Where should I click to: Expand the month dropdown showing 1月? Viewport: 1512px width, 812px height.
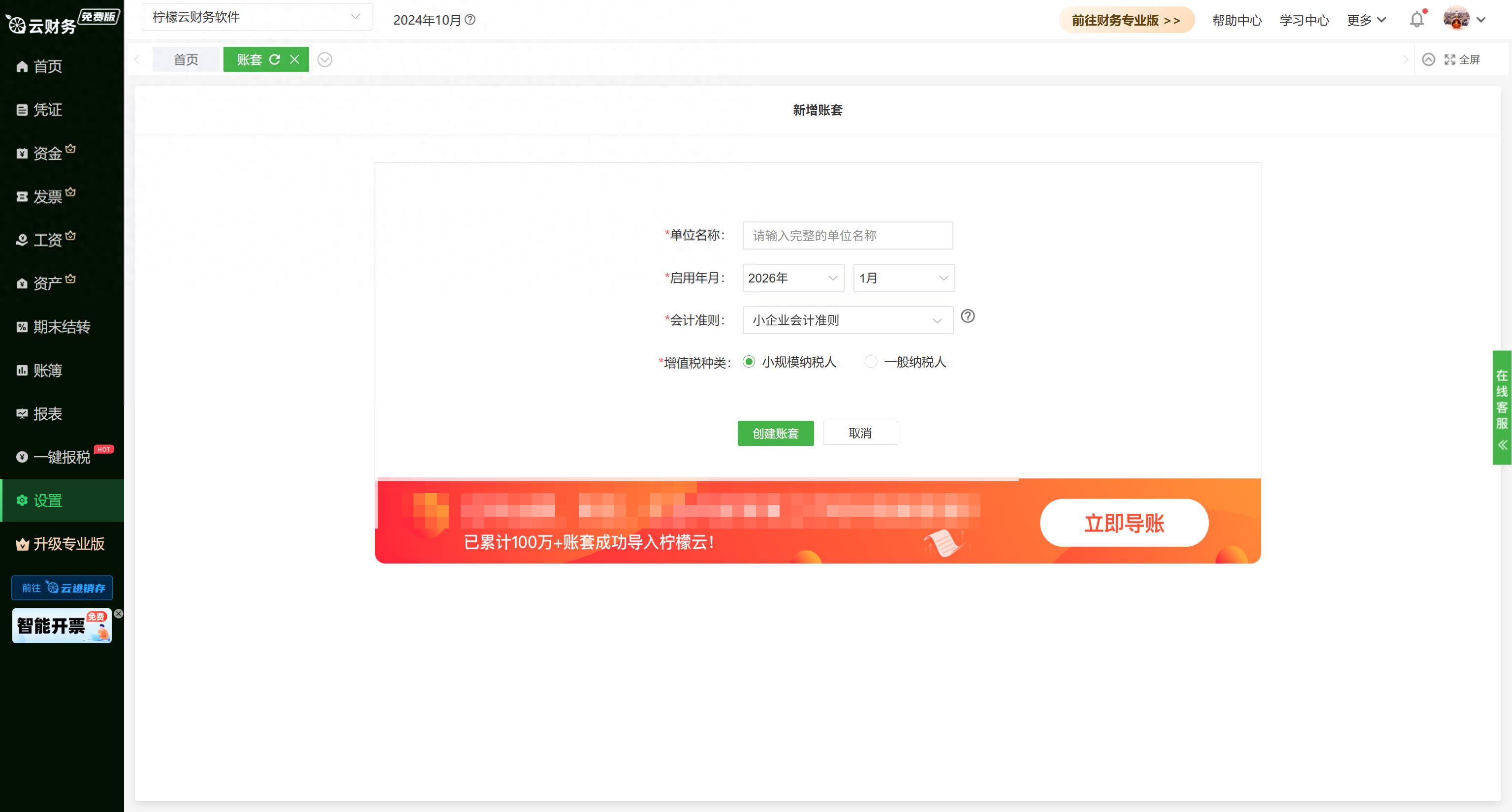pyautogui.click(x=903, y=278)
